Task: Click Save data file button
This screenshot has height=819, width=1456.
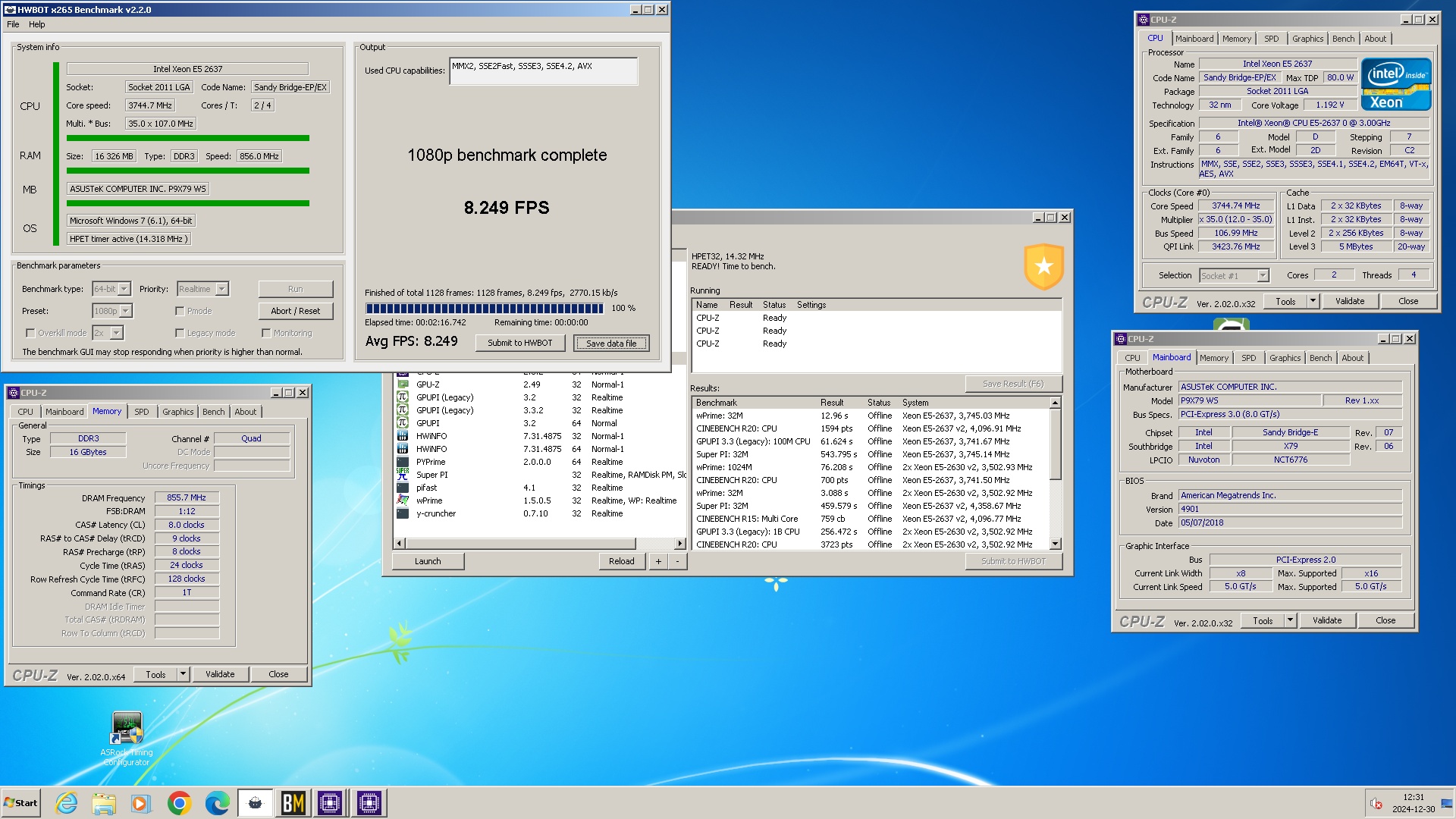Action: (x=611, y=344)
